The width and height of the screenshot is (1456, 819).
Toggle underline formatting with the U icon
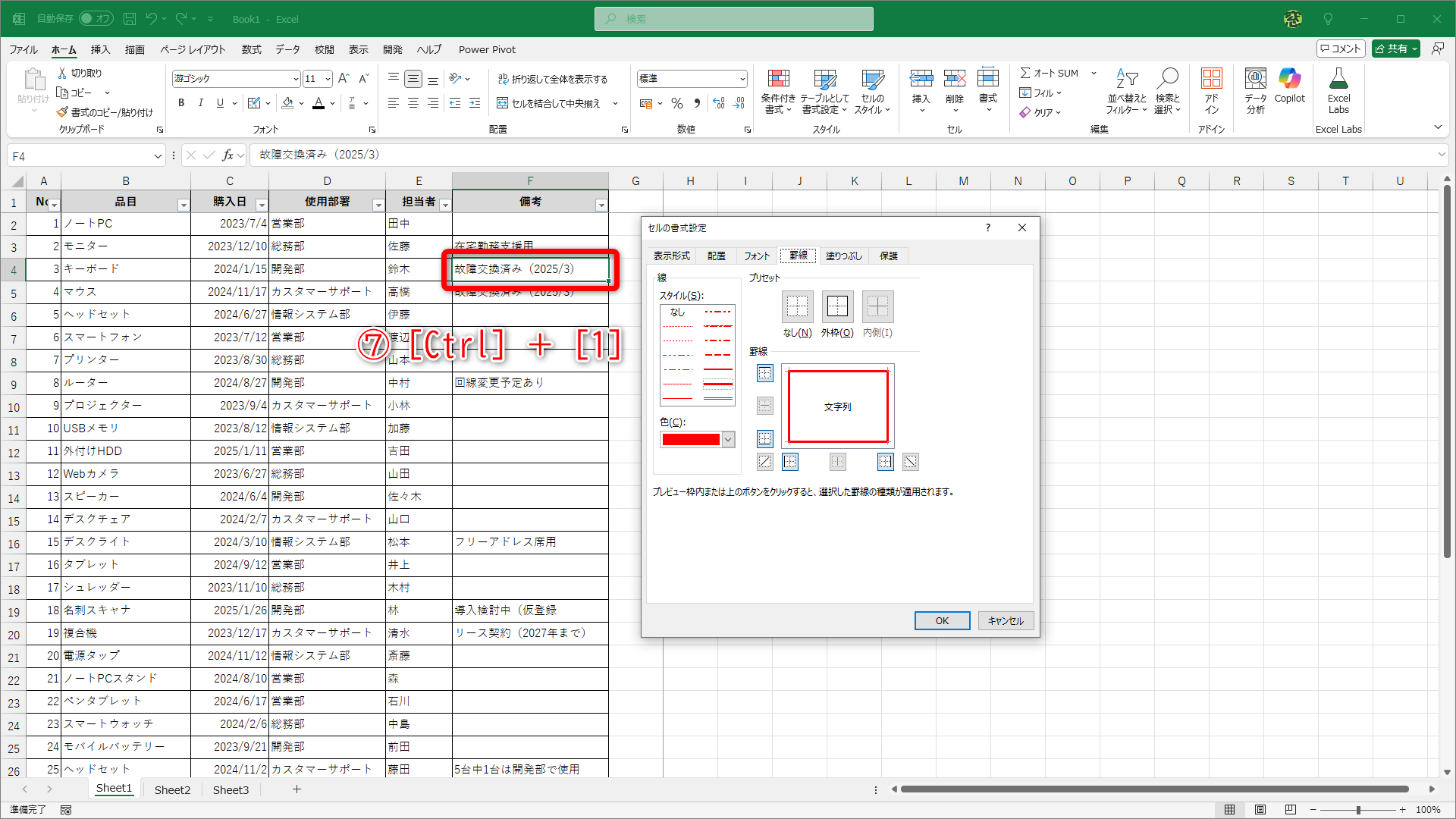click(x=219, y=103)
